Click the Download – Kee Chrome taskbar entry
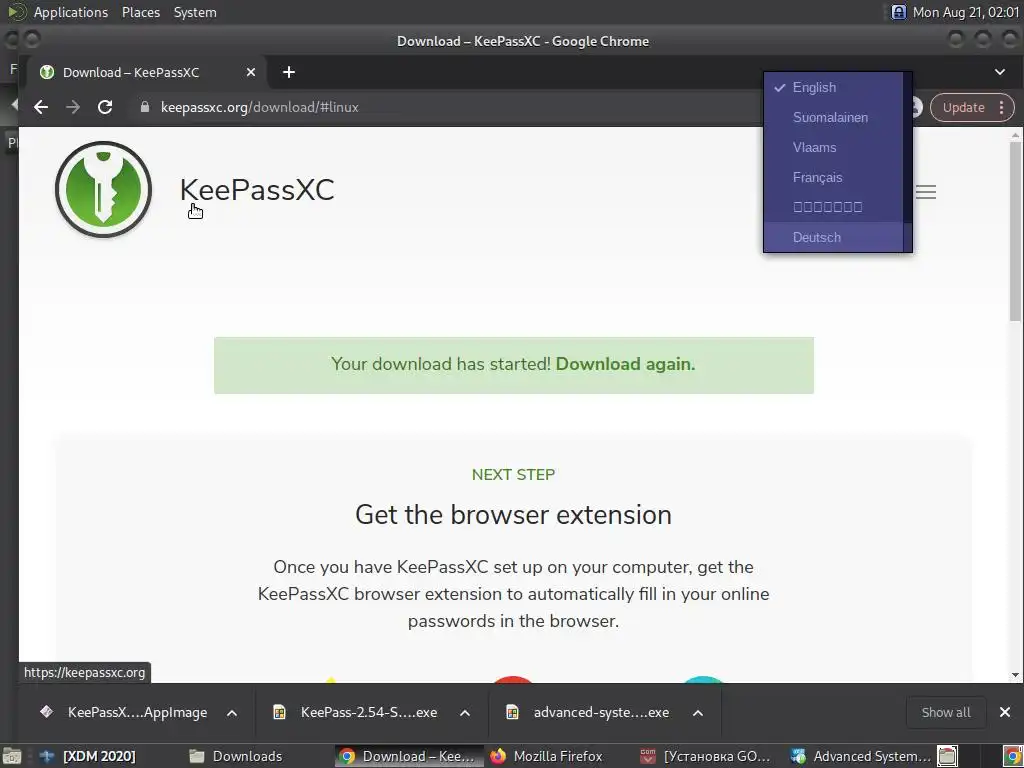Image resolution: width=1024 pixels, height=768 pixels. tap(409, 756)
